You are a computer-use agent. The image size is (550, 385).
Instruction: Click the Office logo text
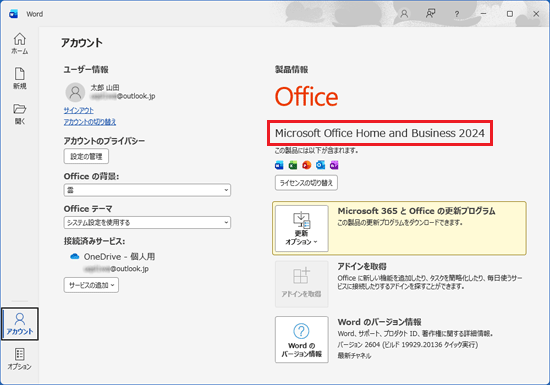(307, 97)
